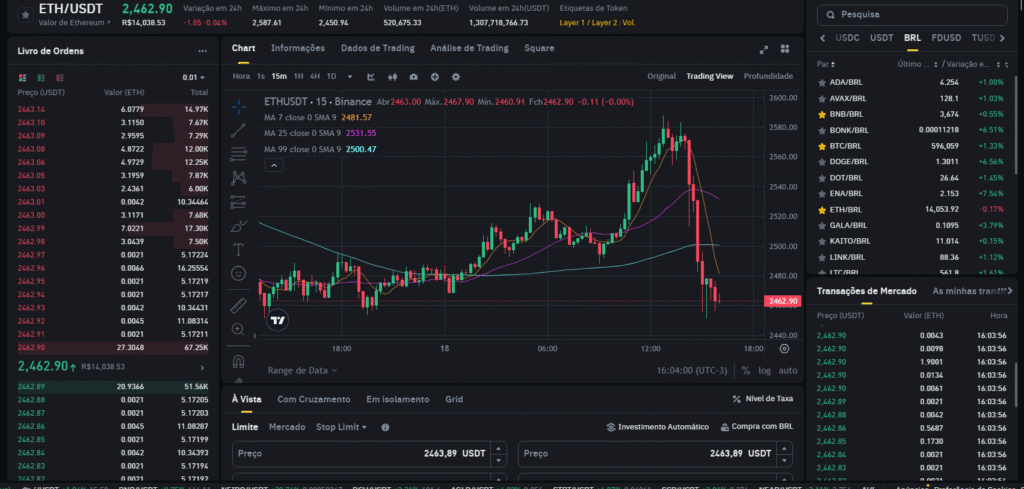Select the USDT market tab

[x=882, y=38]
